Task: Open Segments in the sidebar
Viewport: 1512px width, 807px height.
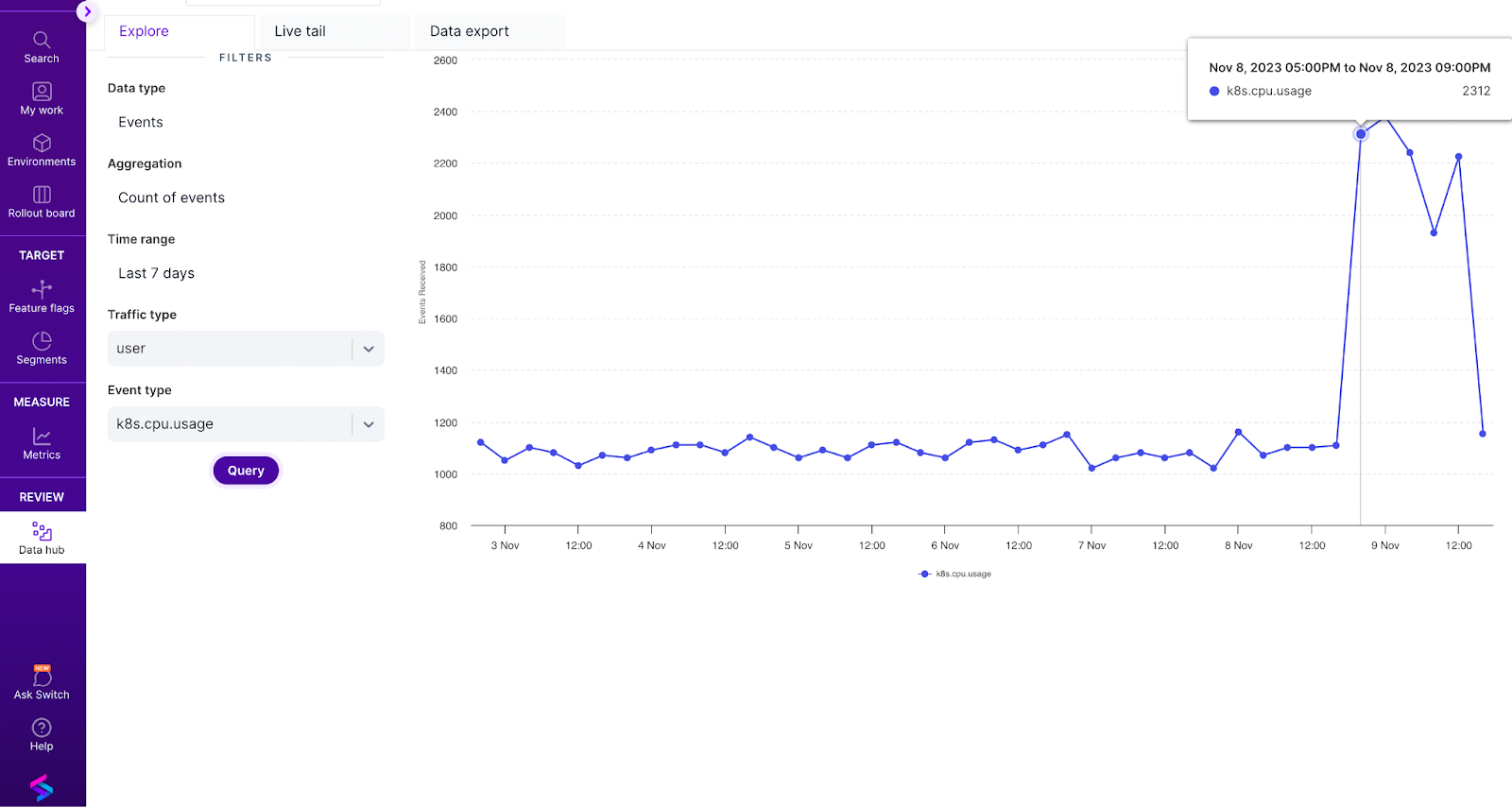Action: [x=42, y=348]
